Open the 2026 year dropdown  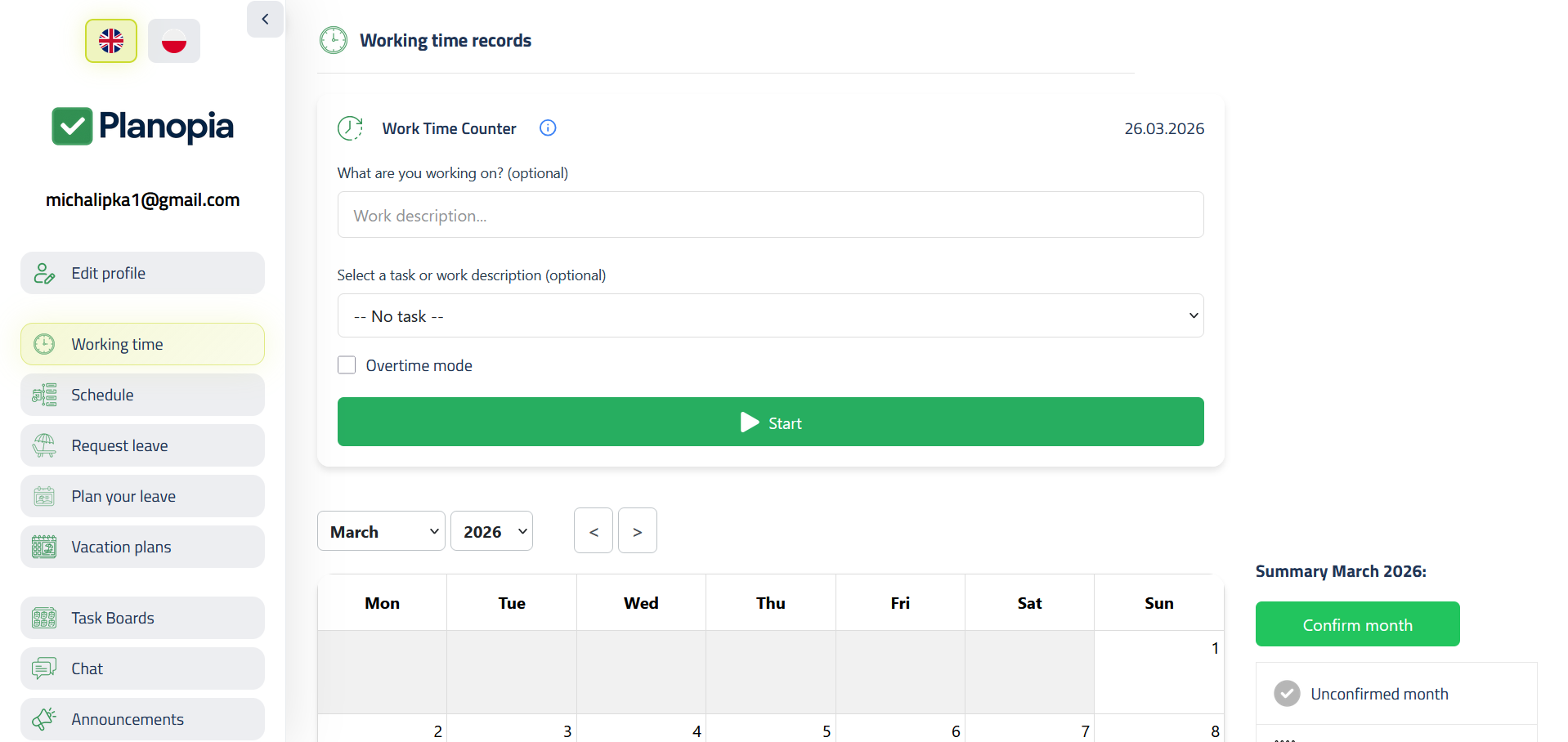tap(491, 531)
